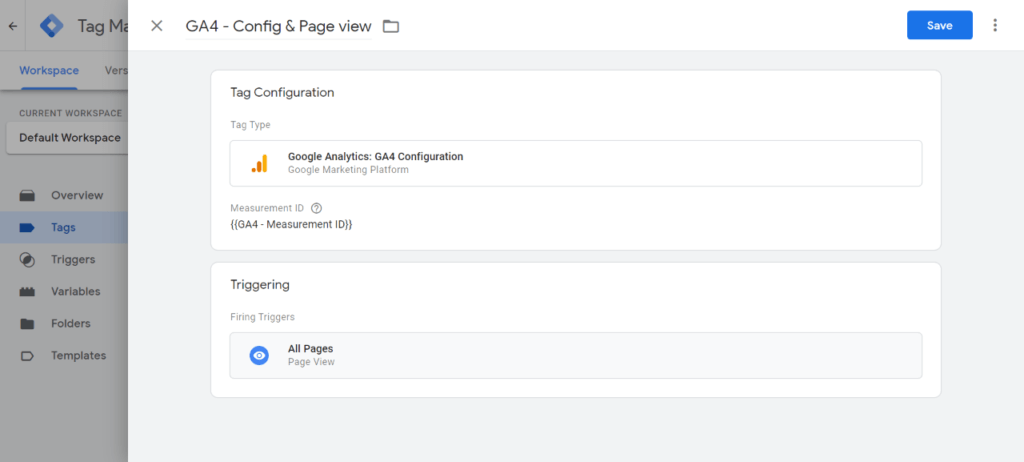Close the tag editor with the X icon

pos(157,25)
